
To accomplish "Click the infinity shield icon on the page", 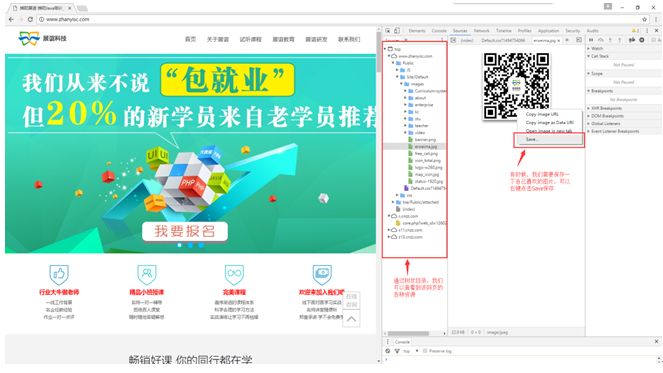I will pos(234,274).
